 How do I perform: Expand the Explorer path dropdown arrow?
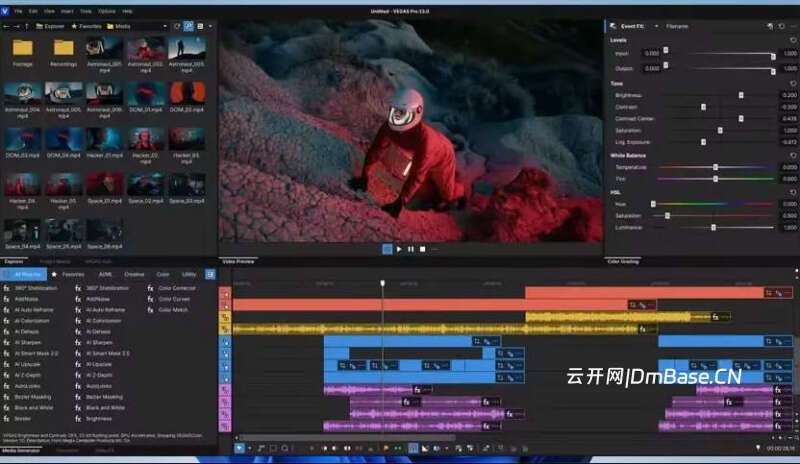pyautogui.click(x=164, y=26)
